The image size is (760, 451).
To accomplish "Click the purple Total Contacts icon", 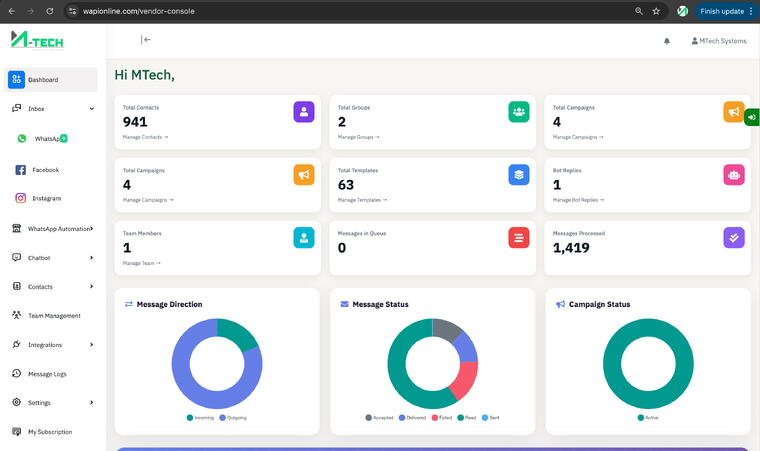I will [303, 112].
